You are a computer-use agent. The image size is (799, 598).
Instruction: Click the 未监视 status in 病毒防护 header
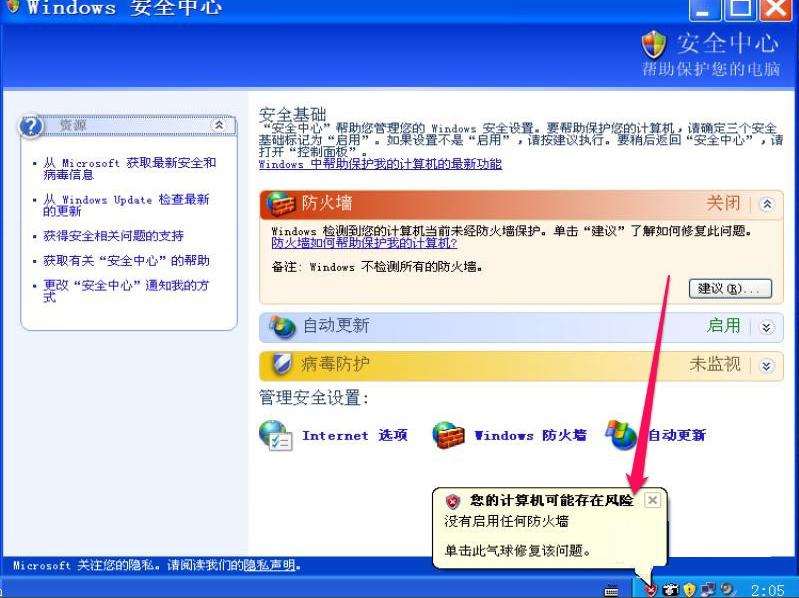[714, 364]
